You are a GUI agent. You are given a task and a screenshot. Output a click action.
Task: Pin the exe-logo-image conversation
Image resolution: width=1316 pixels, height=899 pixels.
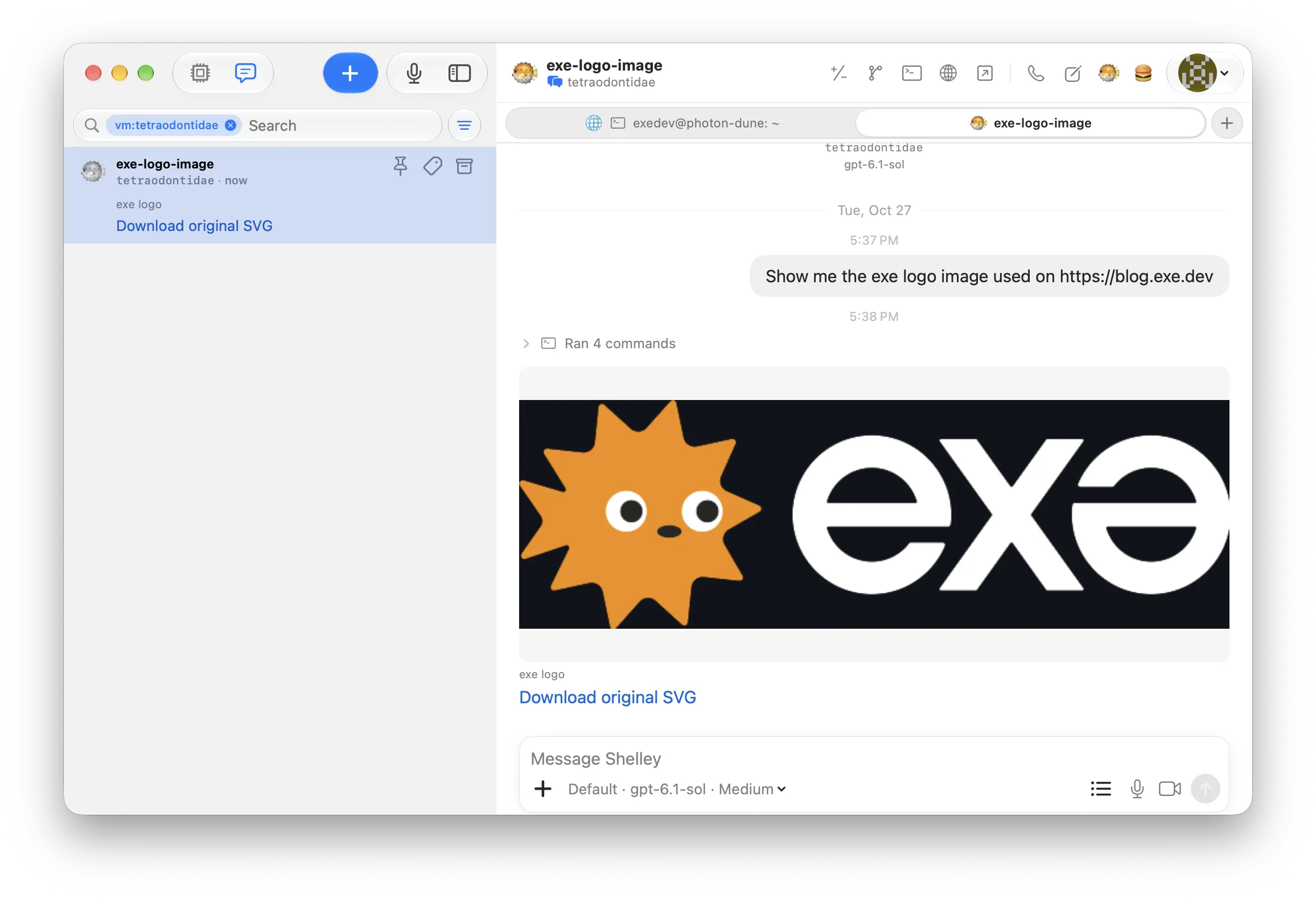(x=400, y=166)
